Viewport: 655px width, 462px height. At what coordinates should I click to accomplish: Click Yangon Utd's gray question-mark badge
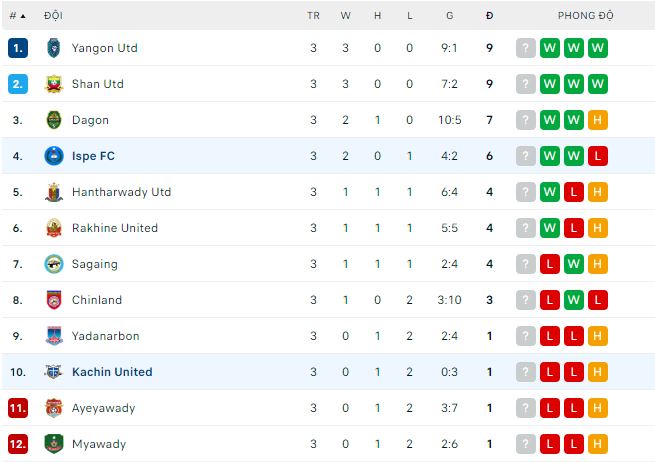tap(526, 48)
